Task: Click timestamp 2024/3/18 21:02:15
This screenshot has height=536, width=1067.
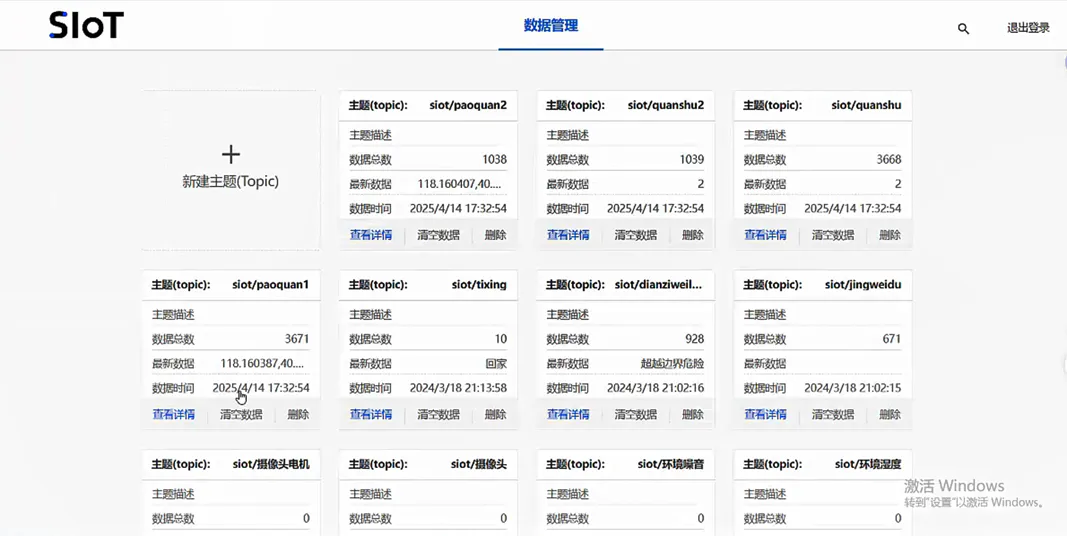Action: point(853,388)
